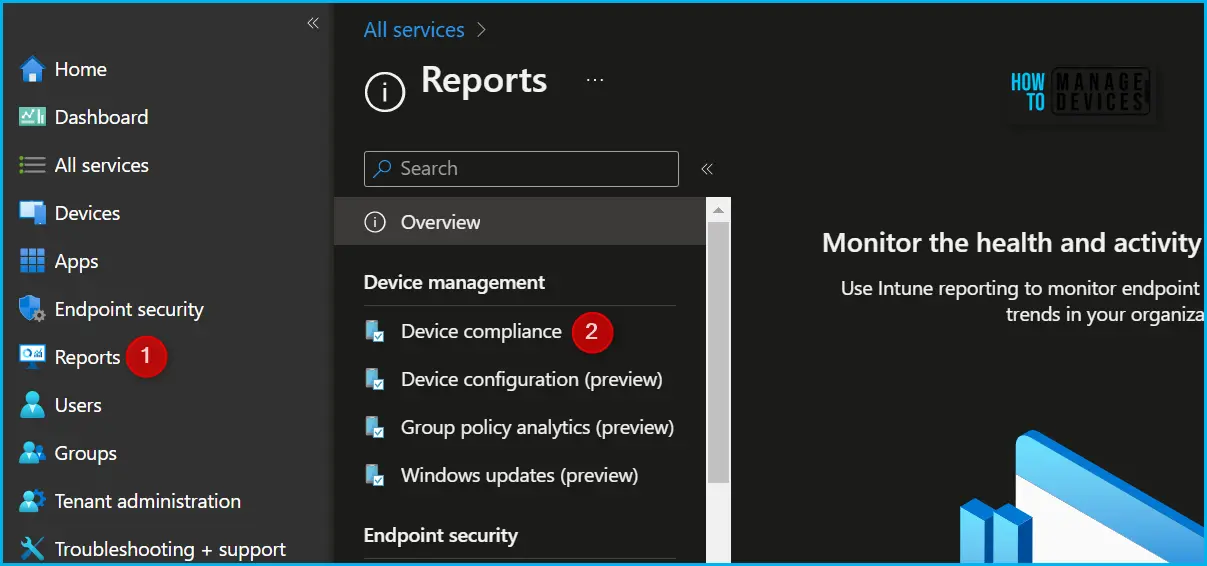Click the Users person icon

click(x=32, y=405)
